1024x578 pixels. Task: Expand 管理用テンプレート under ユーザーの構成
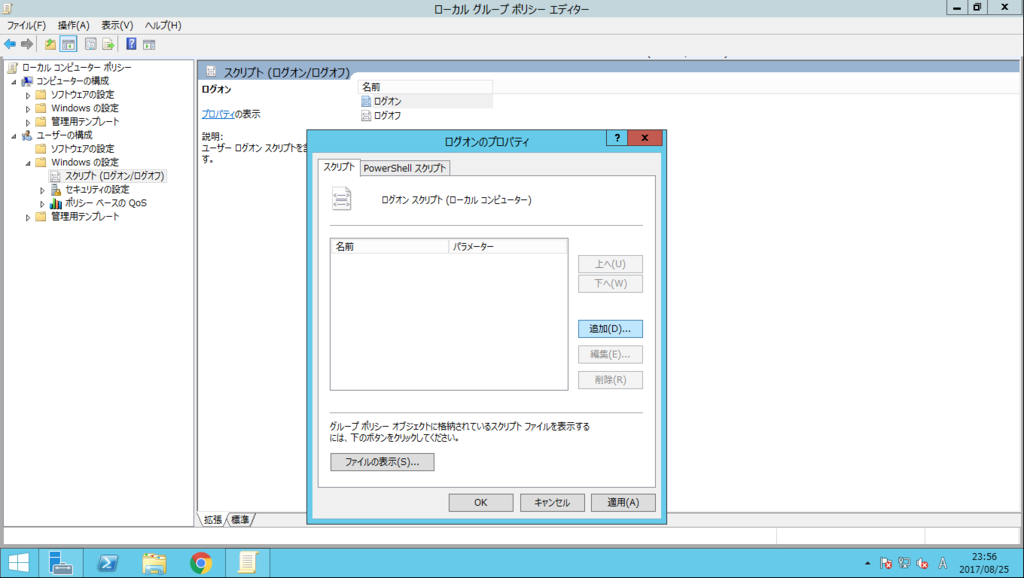pyautogui.click(x=28, y=217)
